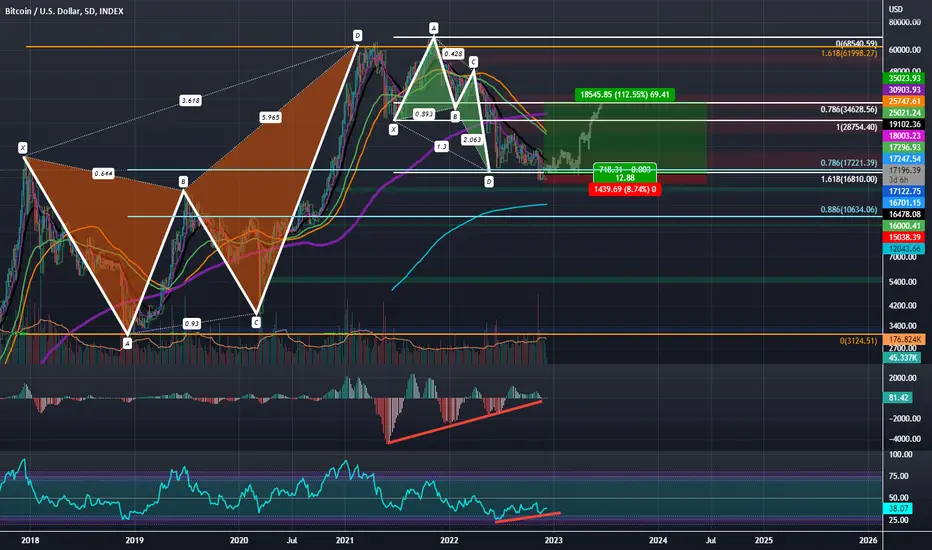Click the green 18545.85 (112.55%) profit target label
This screenshot has height=550, width=932.
pyautogui.click(x=625, y=95)
